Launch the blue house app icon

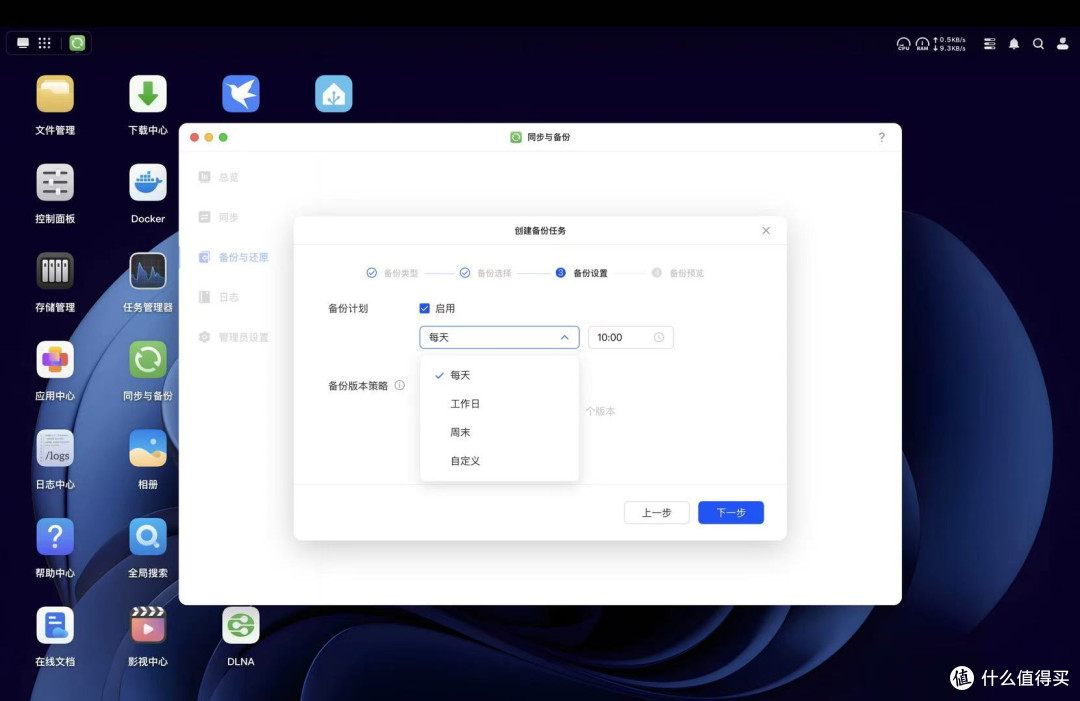(x=333, y=94)
